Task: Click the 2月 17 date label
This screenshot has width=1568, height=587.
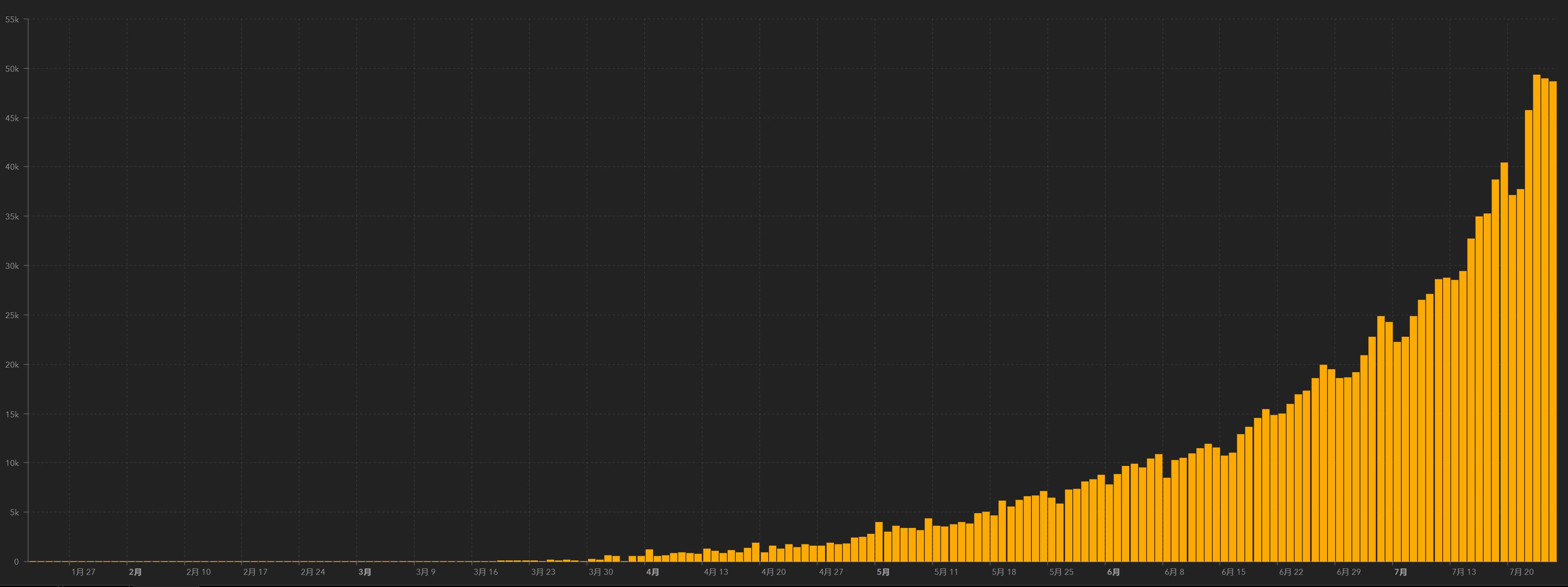Action: (x=255, y=572)
